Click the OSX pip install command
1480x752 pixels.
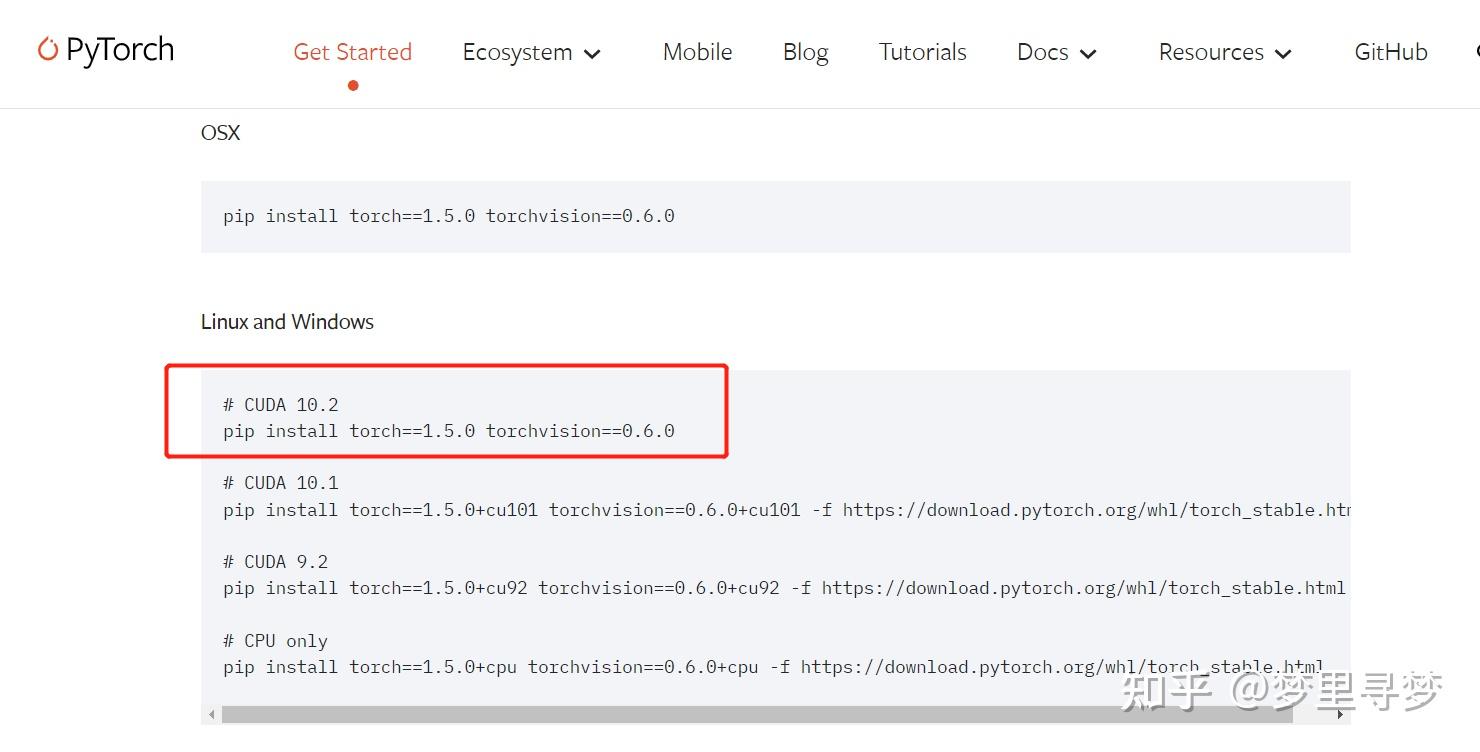point(449,216)
